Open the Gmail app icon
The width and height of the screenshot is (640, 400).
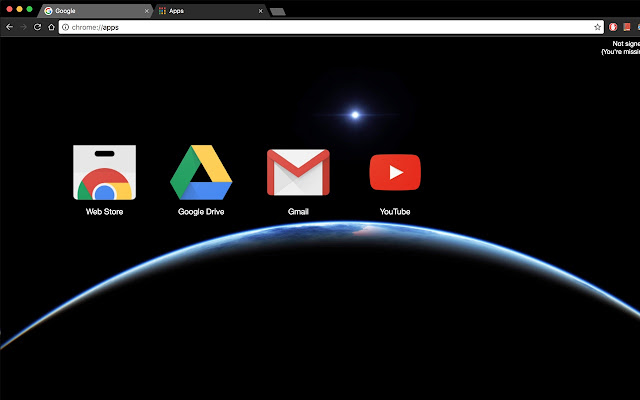tap(298, 172)
